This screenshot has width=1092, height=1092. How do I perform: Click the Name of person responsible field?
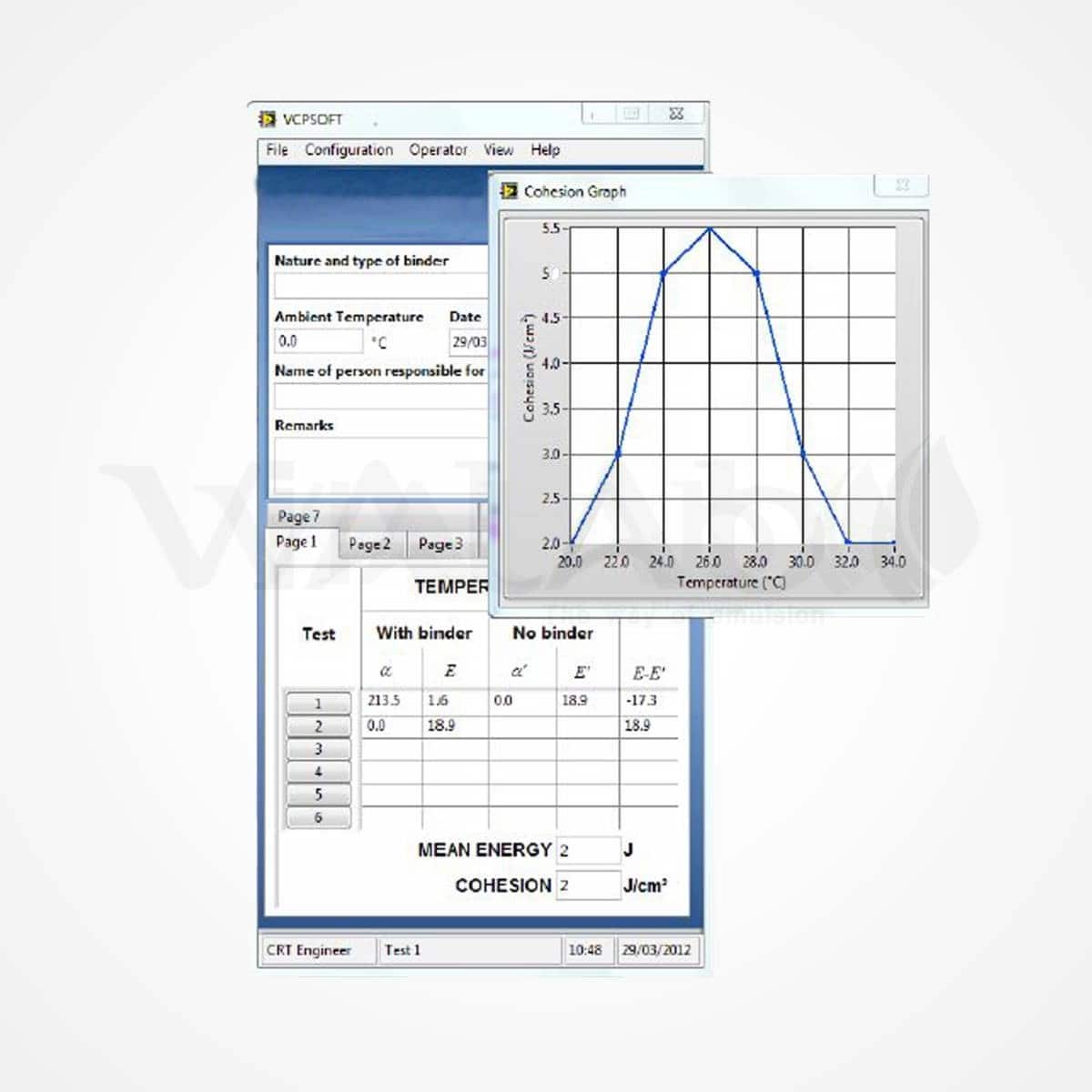[x=381, y=396]
